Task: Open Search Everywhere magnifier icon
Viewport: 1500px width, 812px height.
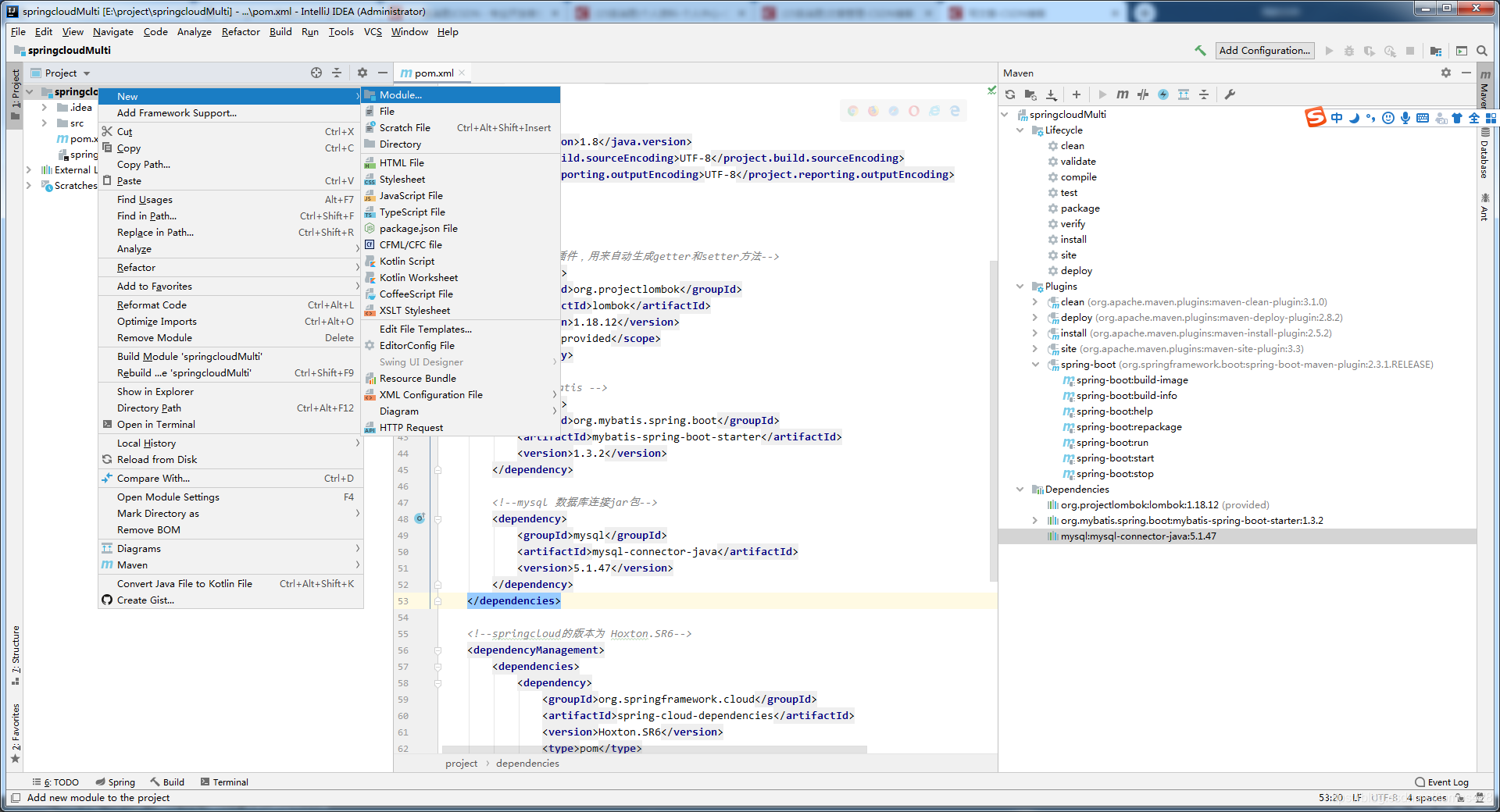Action: tap(1482, 51)
